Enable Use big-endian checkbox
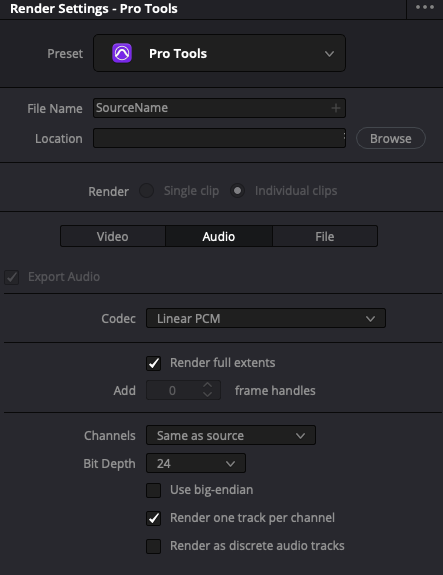This screenshot has width=443, height=575. pyautogui.click(x=153, y=490)
